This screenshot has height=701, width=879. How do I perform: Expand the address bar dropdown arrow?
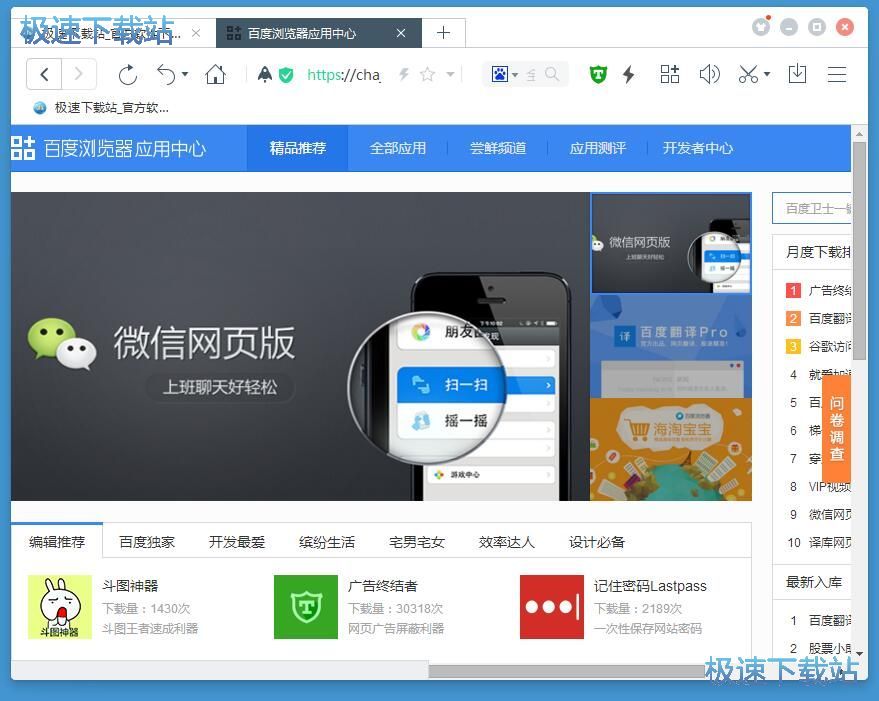pyautogui.click(x=450, y=74)
